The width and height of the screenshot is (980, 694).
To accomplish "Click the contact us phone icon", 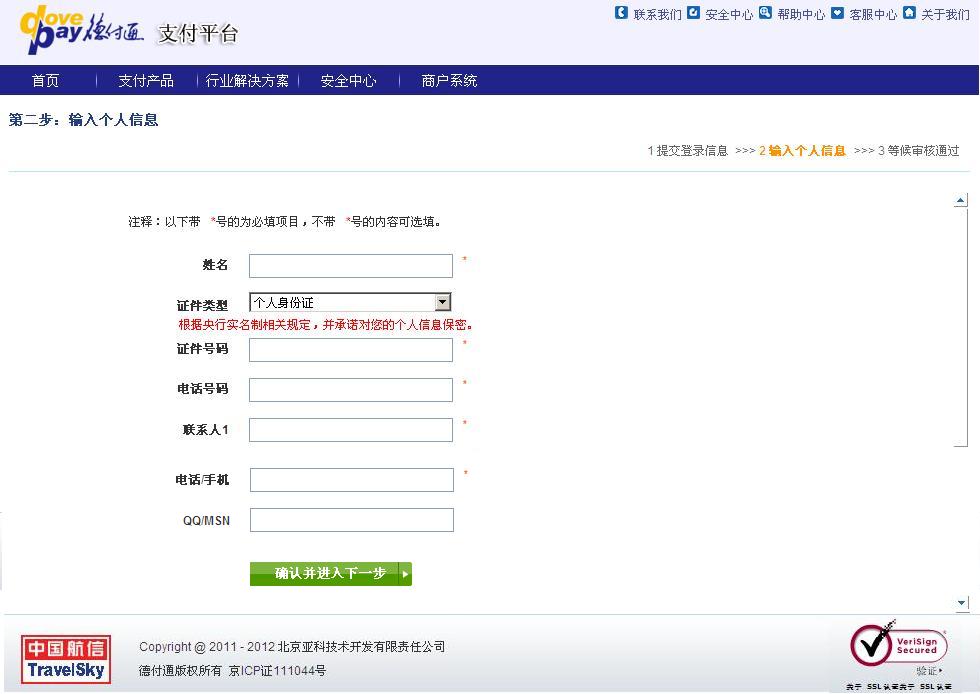I will [x=621, y=13].
